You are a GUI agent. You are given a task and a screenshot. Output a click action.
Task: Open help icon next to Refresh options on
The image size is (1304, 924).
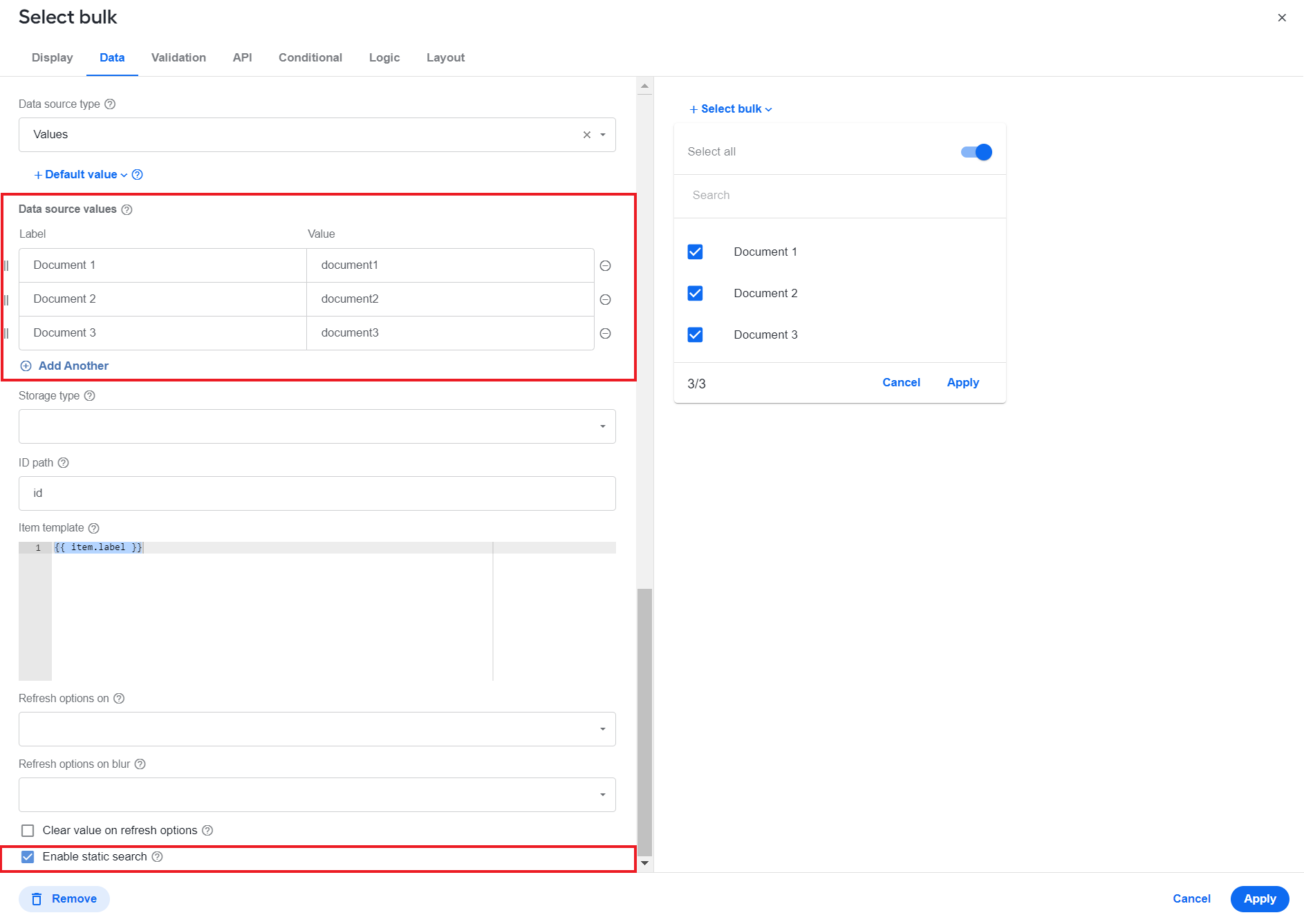pyautogui.click(x=119, y=699)
